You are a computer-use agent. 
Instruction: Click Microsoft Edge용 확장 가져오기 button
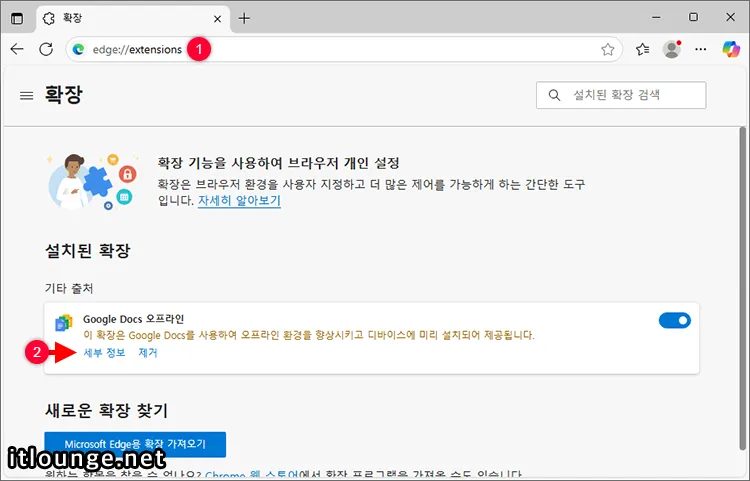tap(135, 444)
